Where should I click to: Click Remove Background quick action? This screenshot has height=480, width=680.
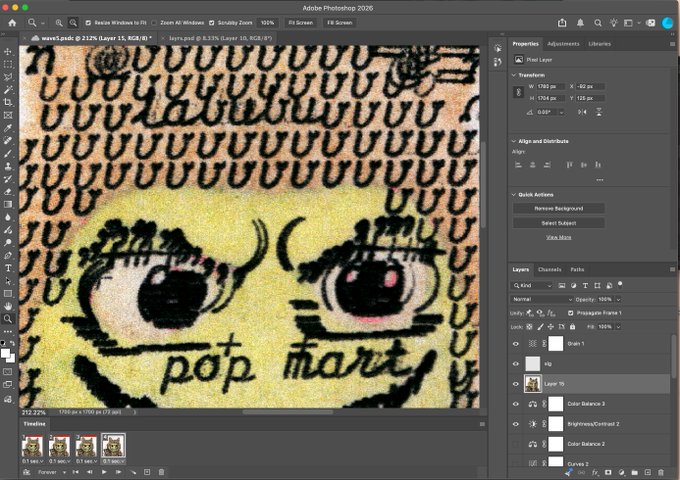(x=559, y=209)
